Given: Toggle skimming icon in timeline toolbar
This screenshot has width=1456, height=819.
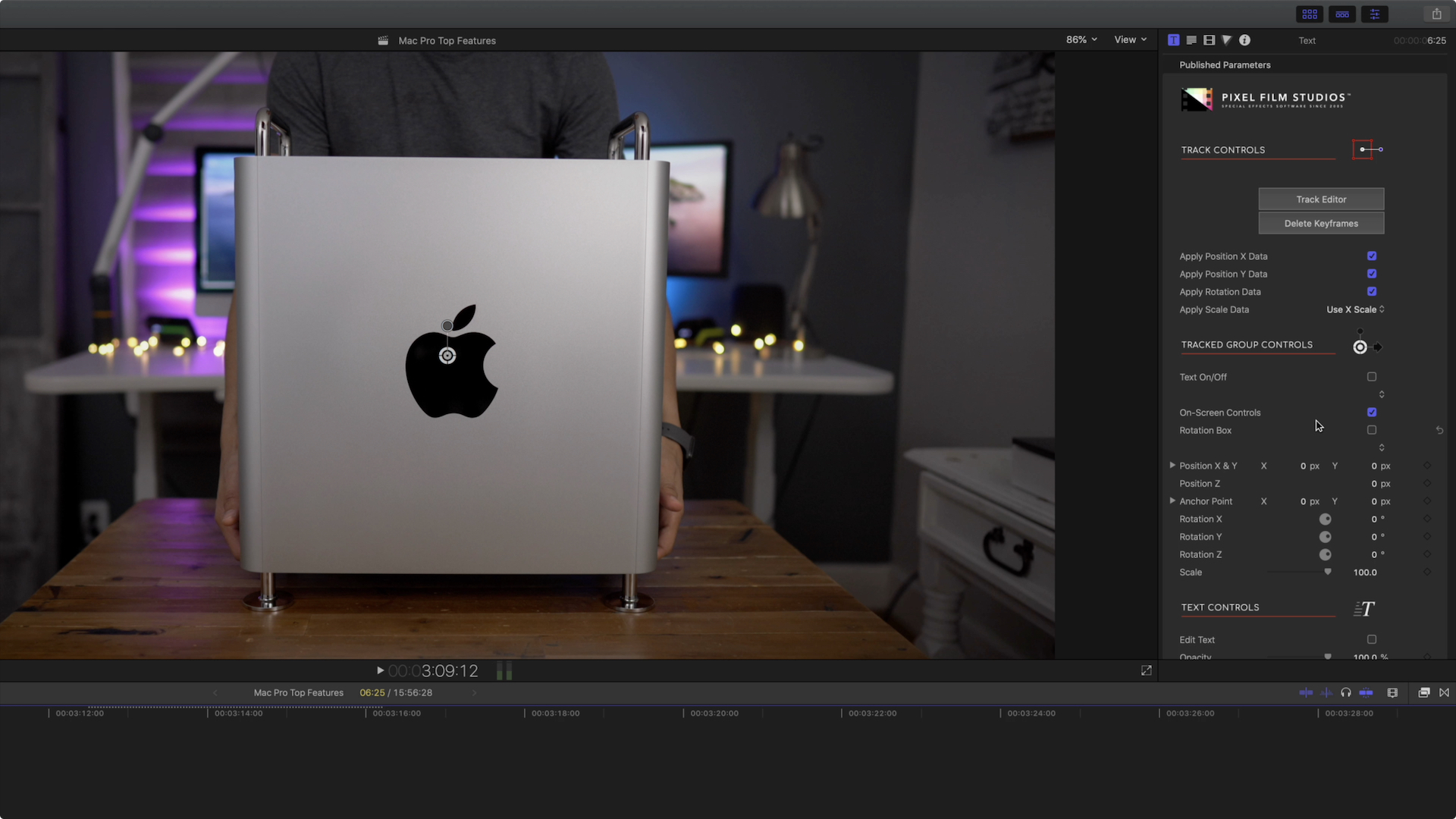Looking at the screenshot, I should point(1306,692).
